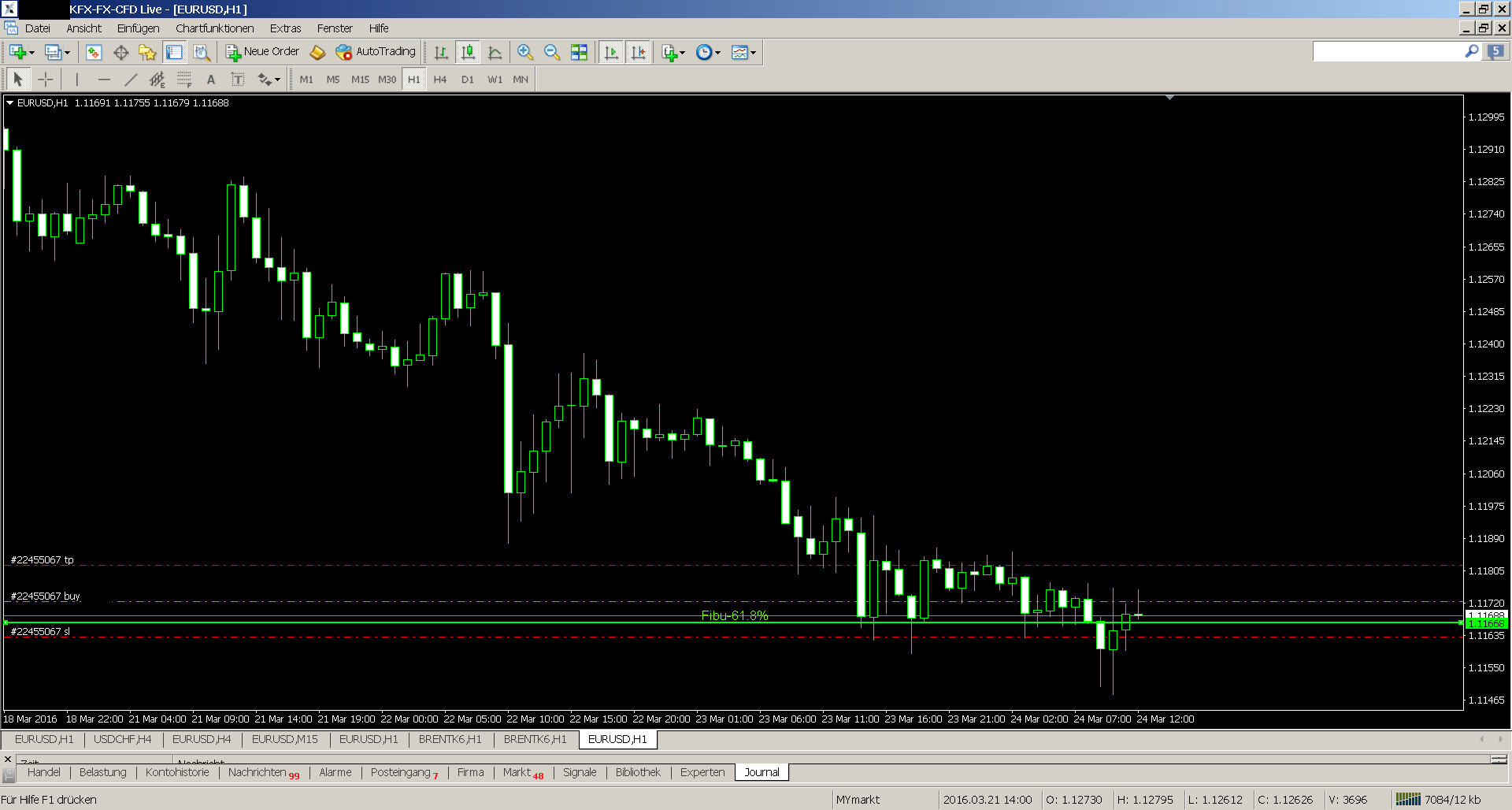
Task: Switch chart to candlestick display
Action: [468, 52]
